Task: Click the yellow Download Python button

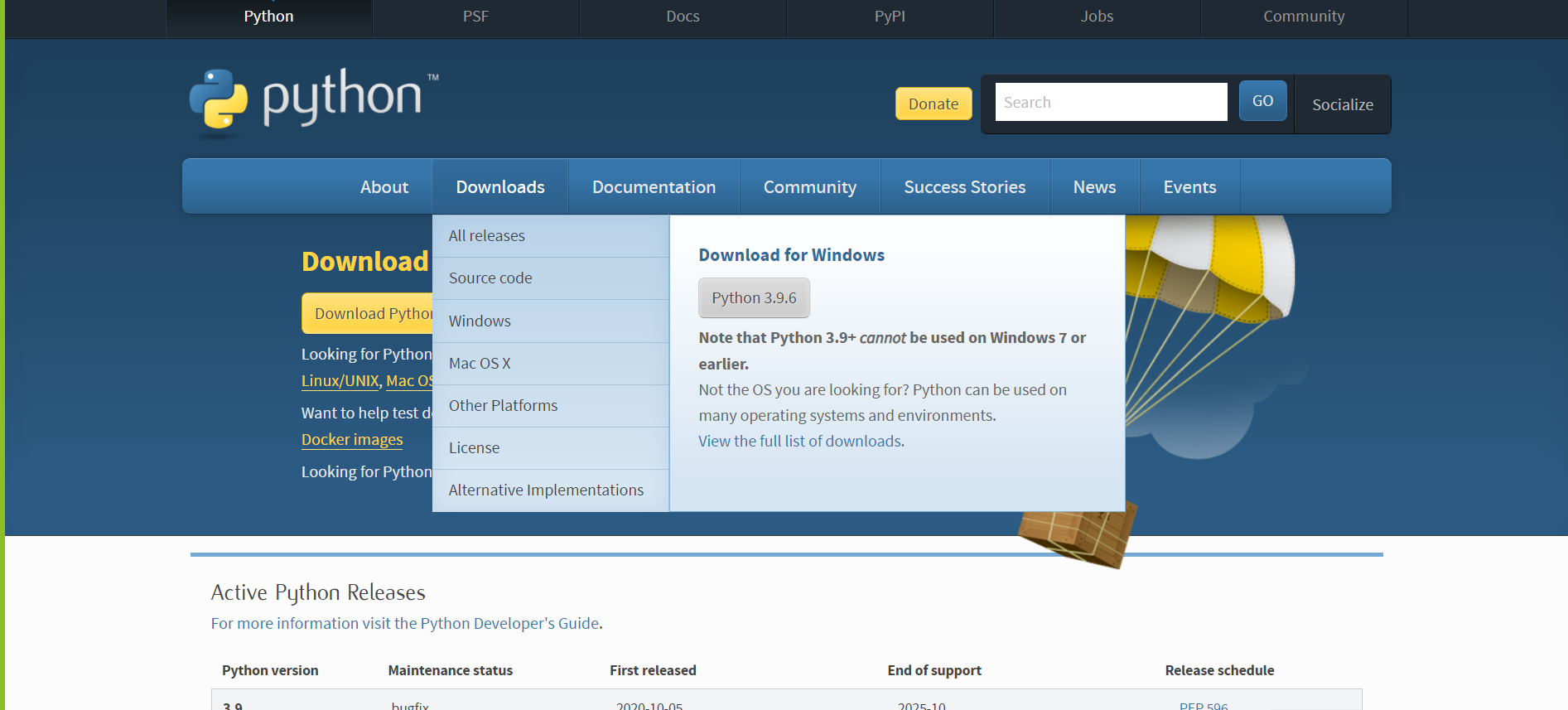Action: tap(367, 314)
